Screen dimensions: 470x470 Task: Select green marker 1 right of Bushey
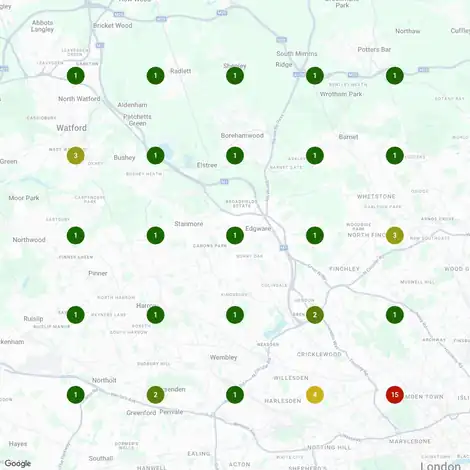[x=155, y=155]
